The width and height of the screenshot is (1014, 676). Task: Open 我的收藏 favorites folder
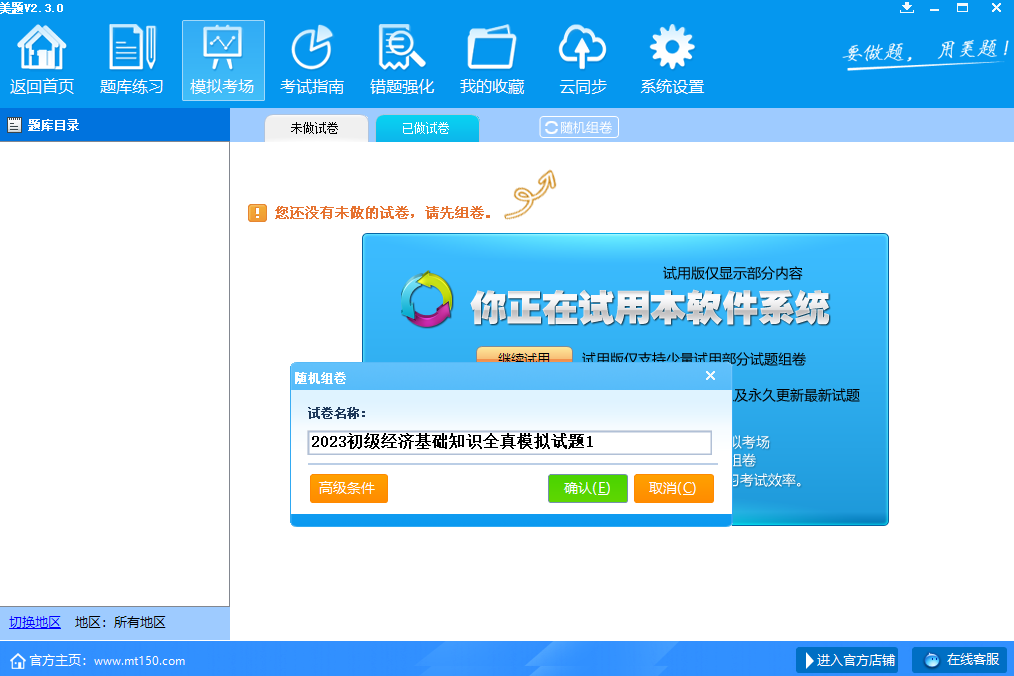[x=492, y=60]
